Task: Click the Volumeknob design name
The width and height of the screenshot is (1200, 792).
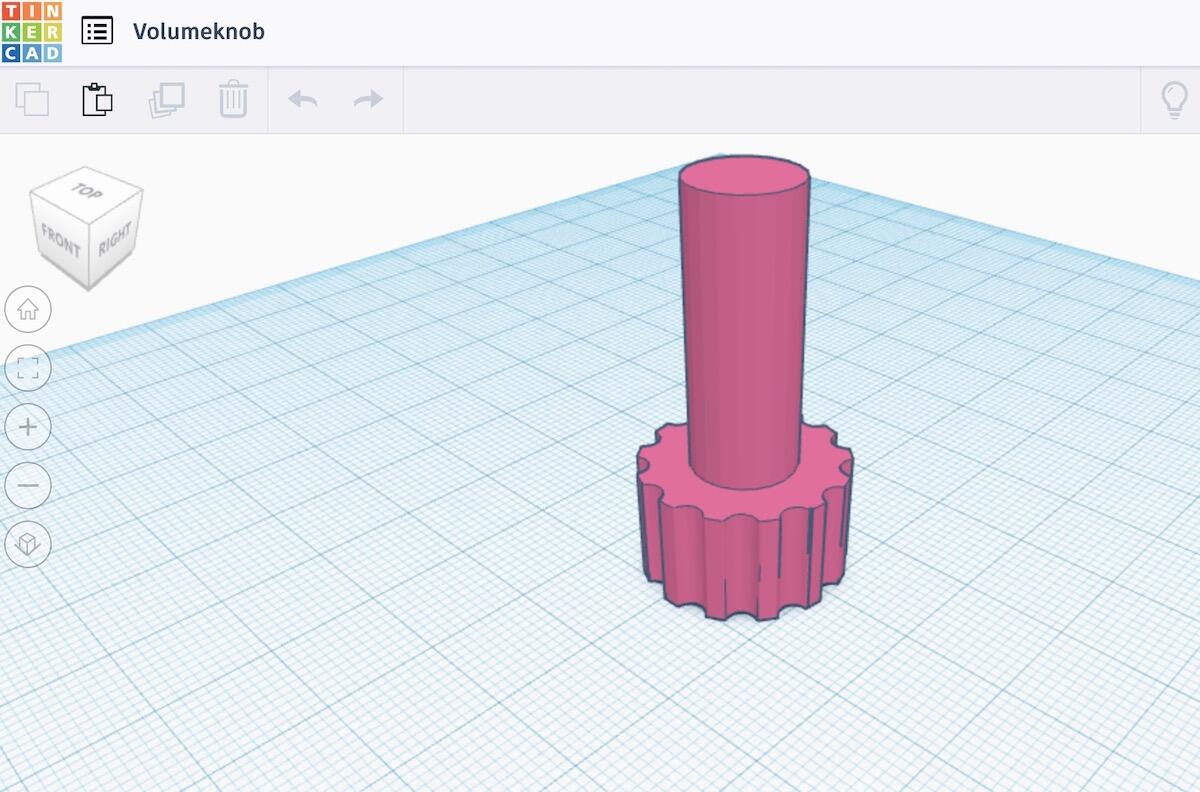Action: [x=199, y=32]
